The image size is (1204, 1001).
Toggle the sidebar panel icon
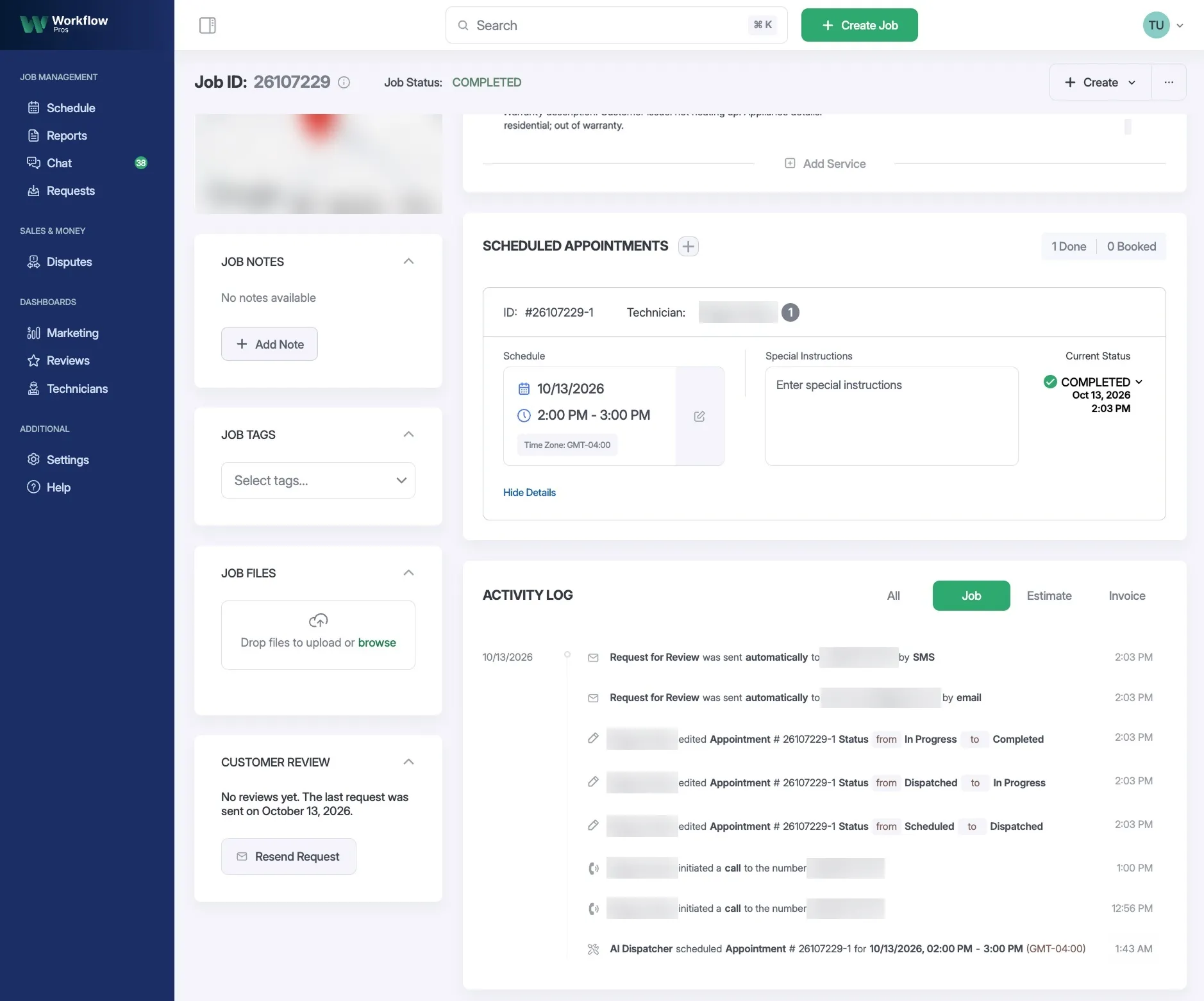[x=208, y=26]
